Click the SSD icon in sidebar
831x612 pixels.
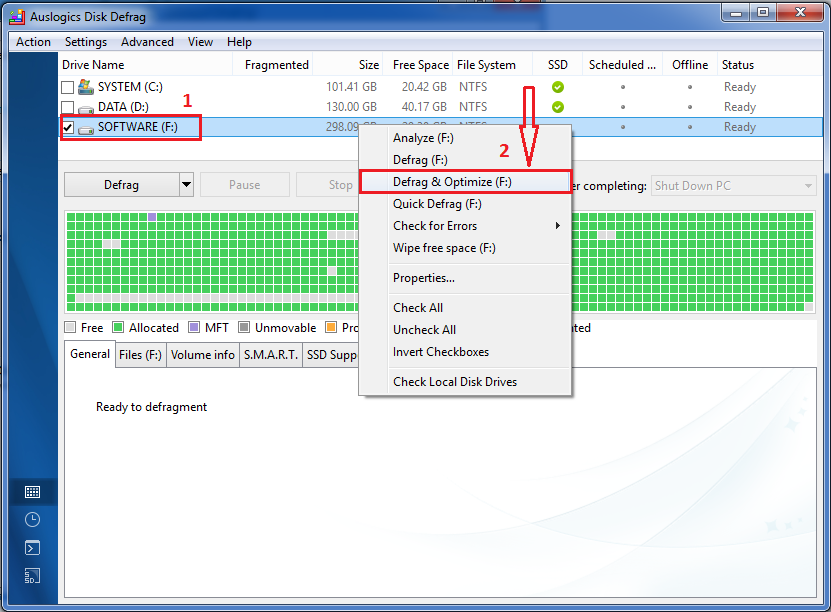click(32, 576)
